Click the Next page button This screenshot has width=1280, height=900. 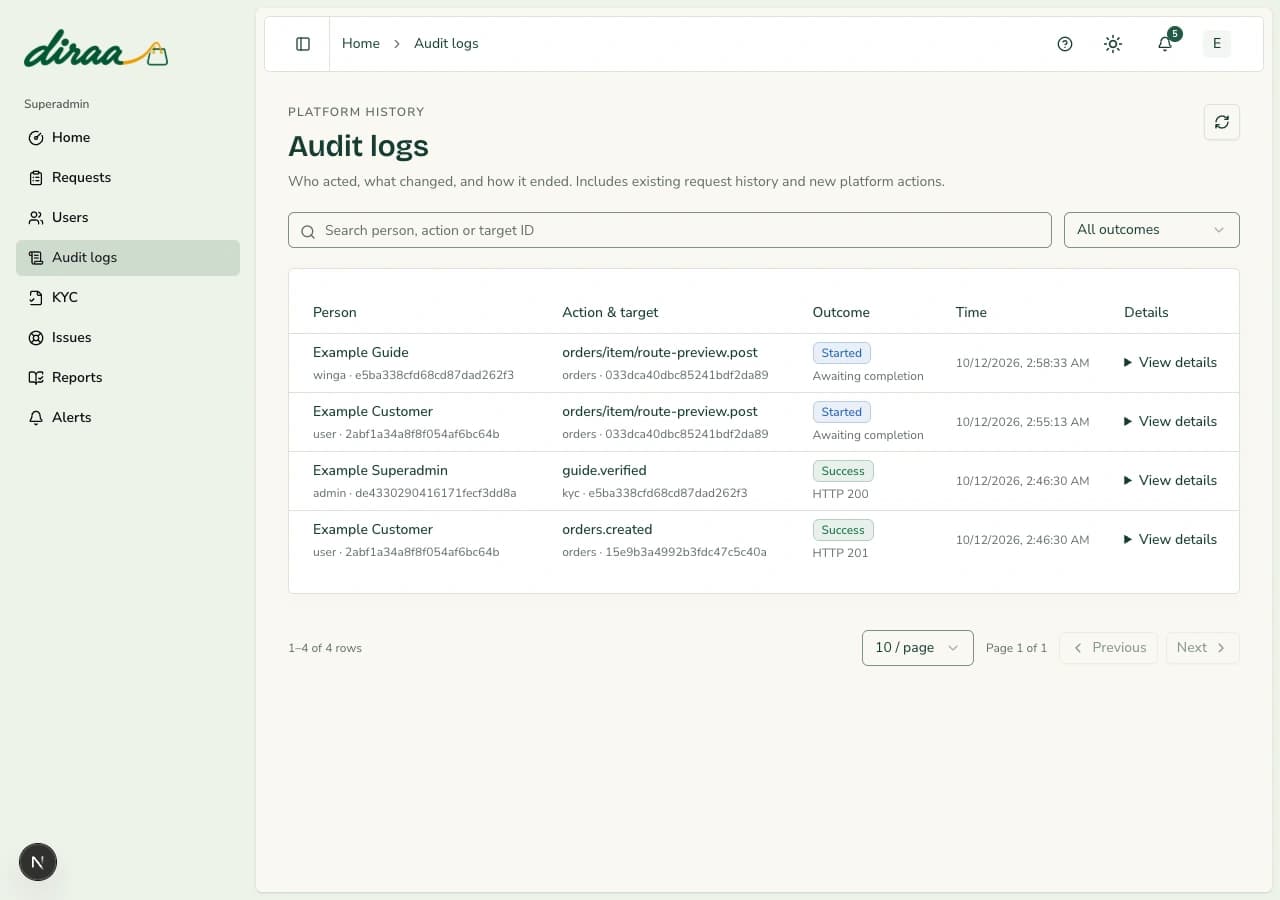pyautogui.click(x=1203, y=648)
